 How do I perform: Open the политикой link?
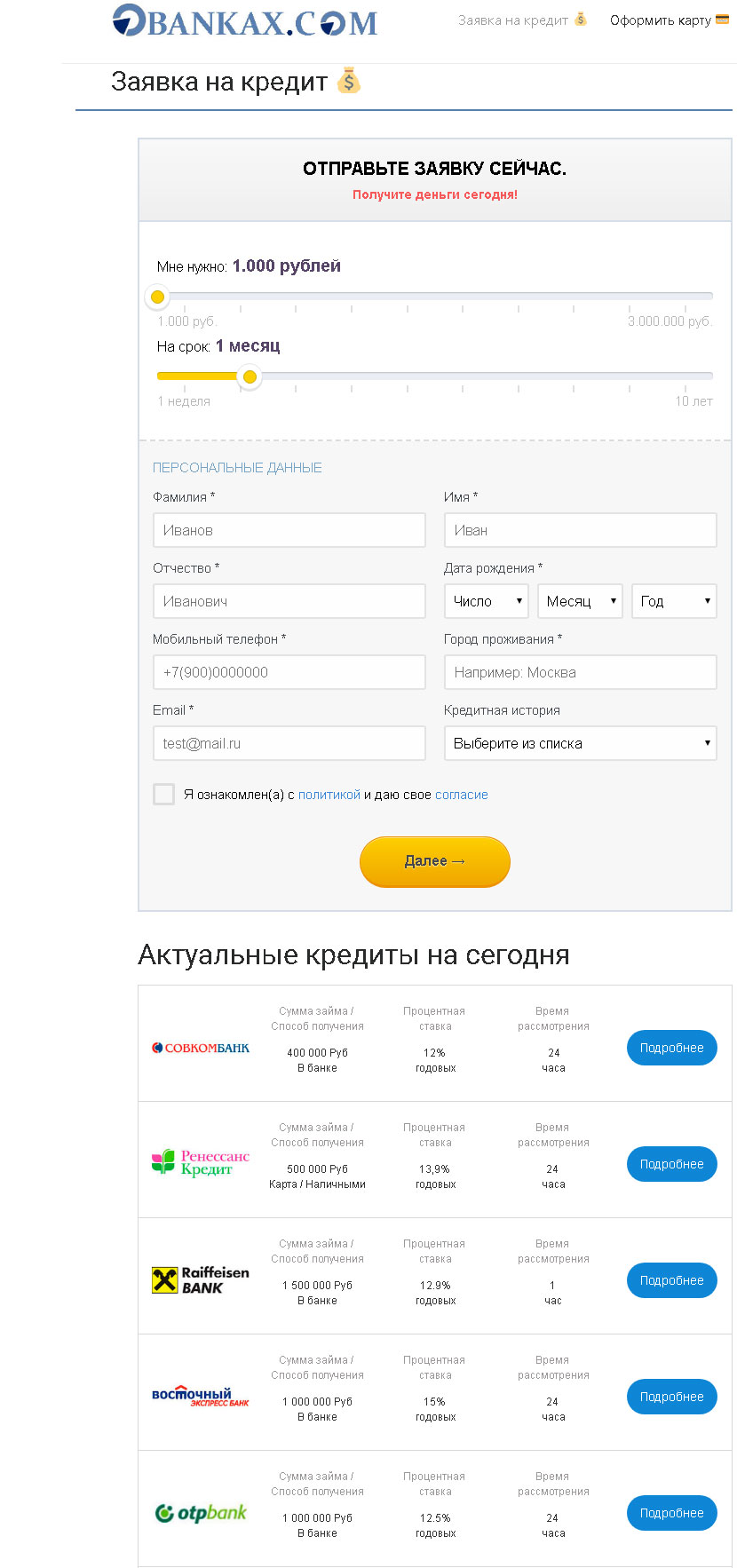(329, 795)
